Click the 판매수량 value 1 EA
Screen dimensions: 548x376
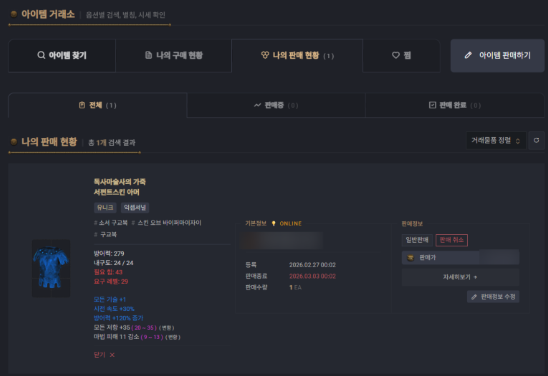tap(295, 287)
